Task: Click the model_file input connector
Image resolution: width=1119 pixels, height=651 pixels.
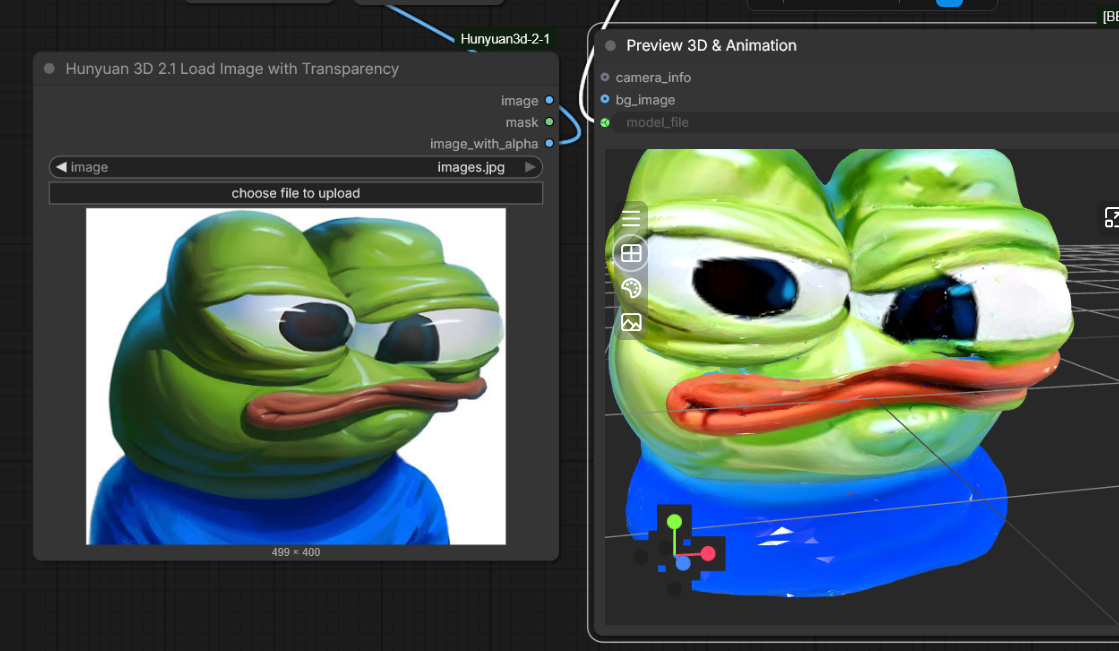Action: pyautogui.click(x=605, y=122)
